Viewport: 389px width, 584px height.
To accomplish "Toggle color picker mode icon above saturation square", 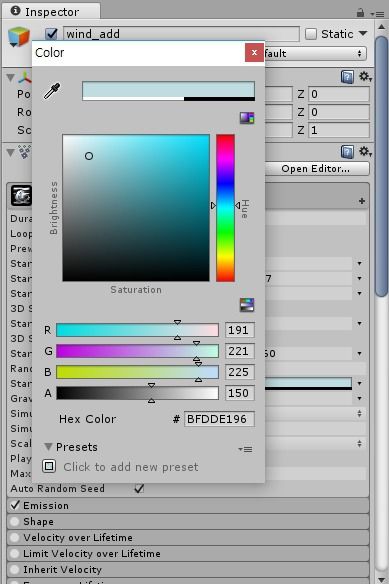I will click(247, 118).
